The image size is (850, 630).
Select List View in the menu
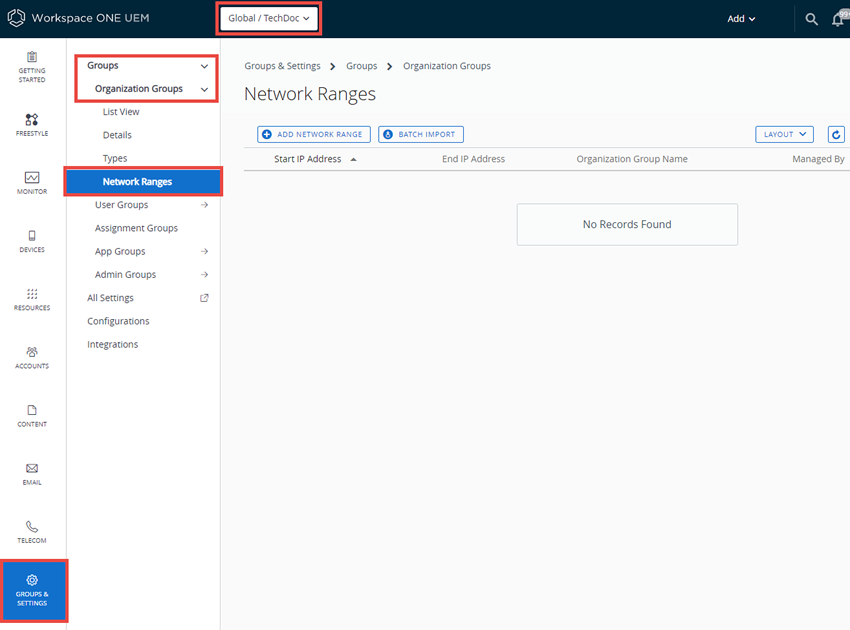click(x=121, y=112)
